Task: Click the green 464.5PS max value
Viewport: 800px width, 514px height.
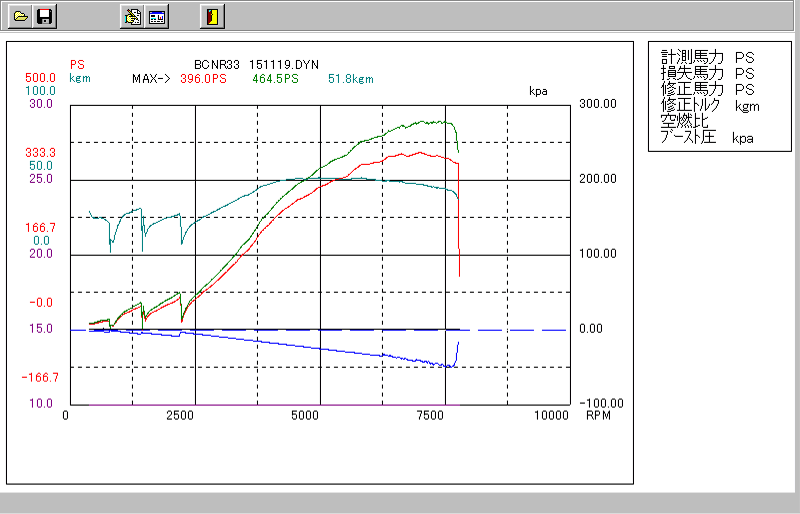Action: pos(275,78)
